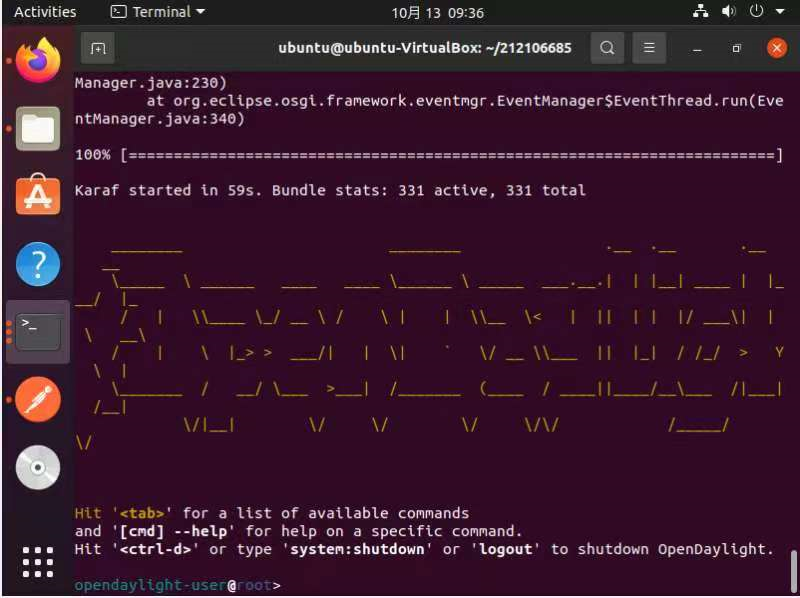Show Applications grid in the dock
Image resolution: width=800 pixels, height=598 pixels.
pyautogui.click(x=38, y=562)
